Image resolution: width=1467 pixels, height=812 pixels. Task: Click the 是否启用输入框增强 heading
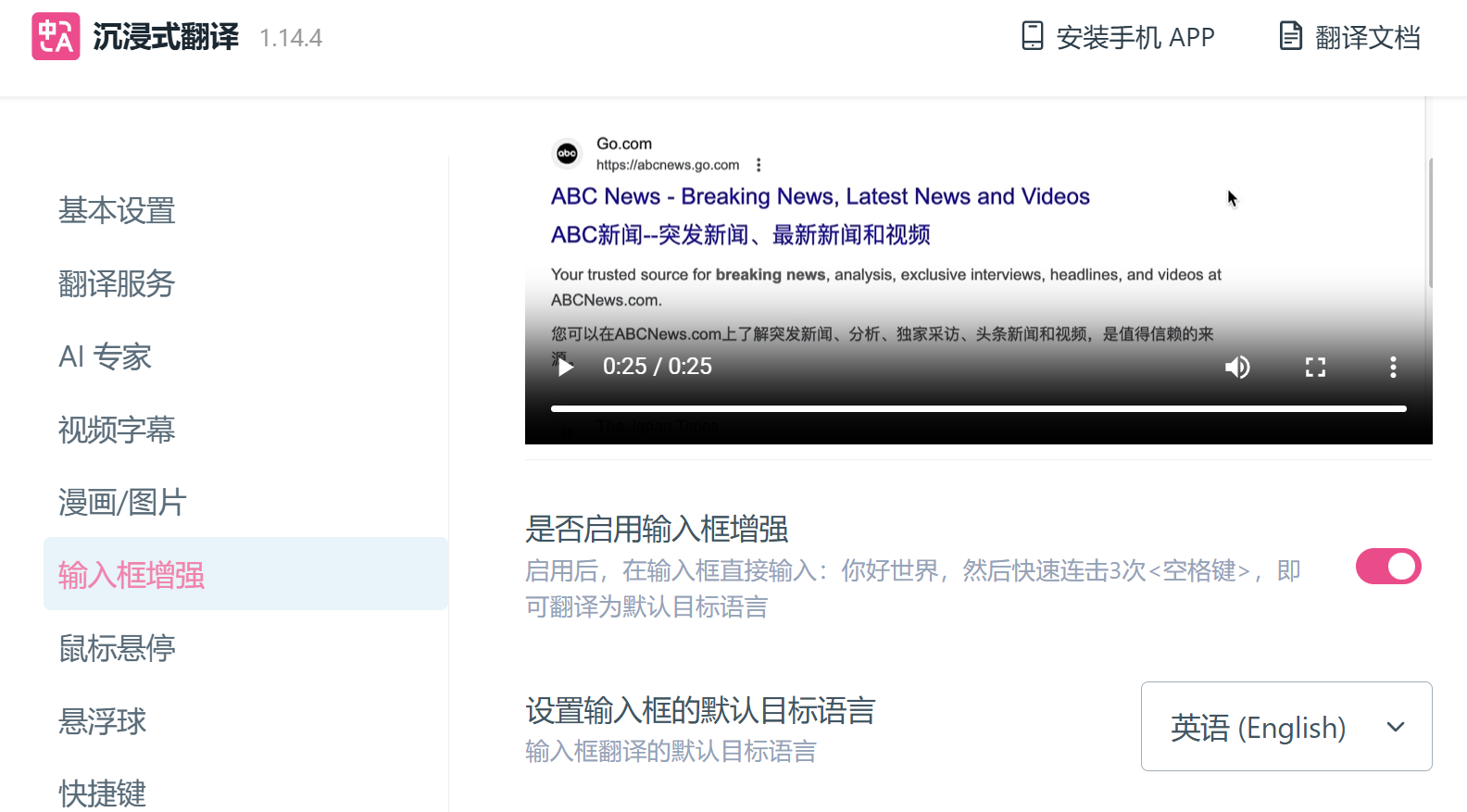coord(657,530)
